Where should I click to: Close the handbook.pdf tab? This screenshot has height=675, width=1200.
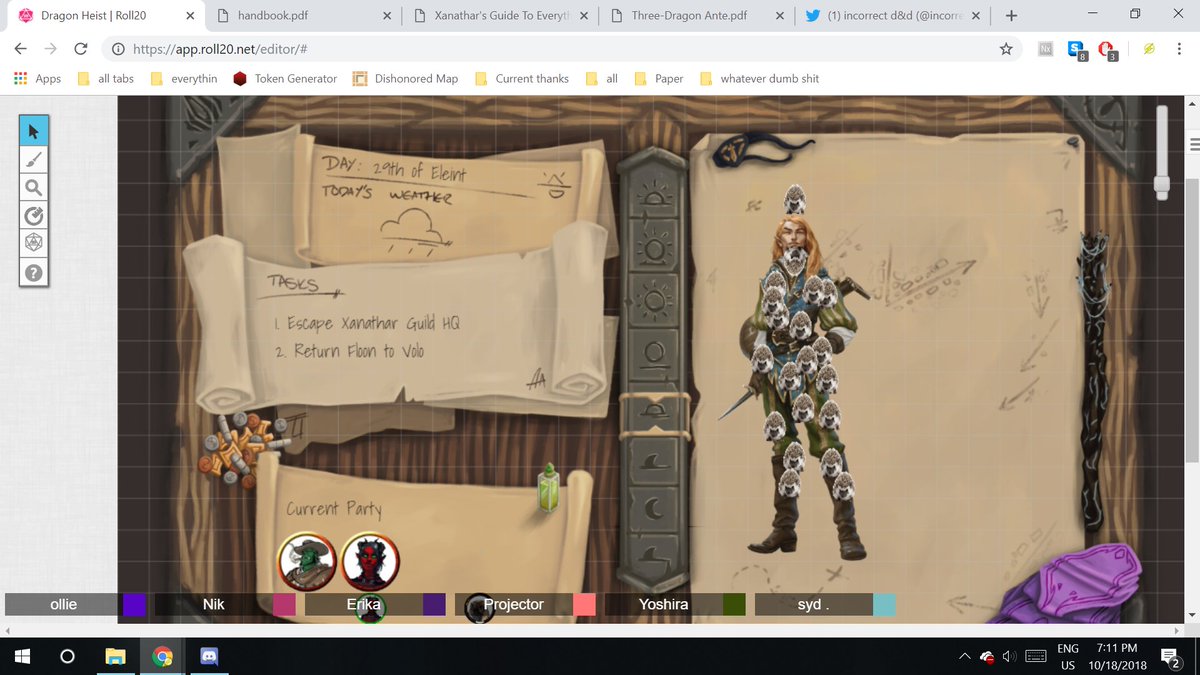point(386,16)
